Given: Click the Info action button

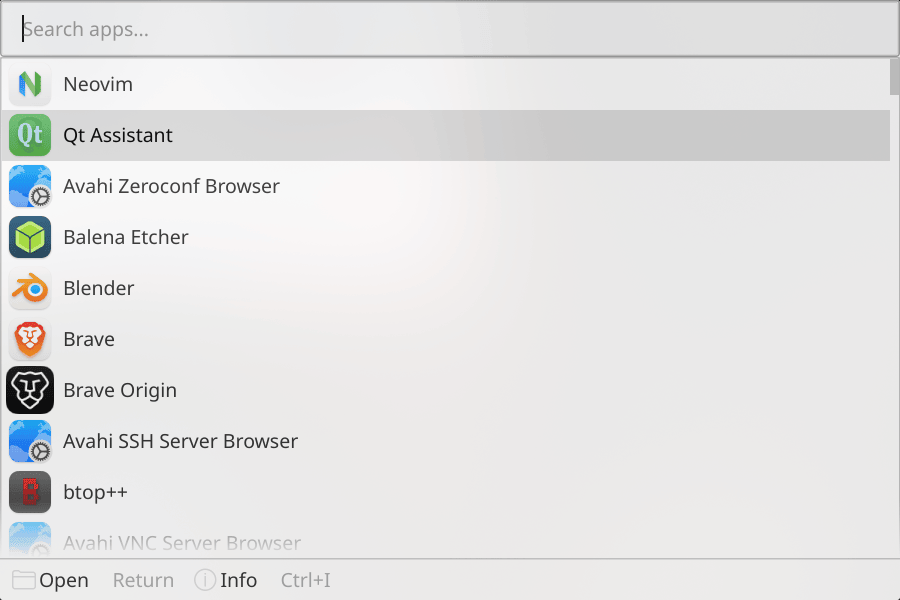Looking at the screenshot, I should [x=226, y=580].
